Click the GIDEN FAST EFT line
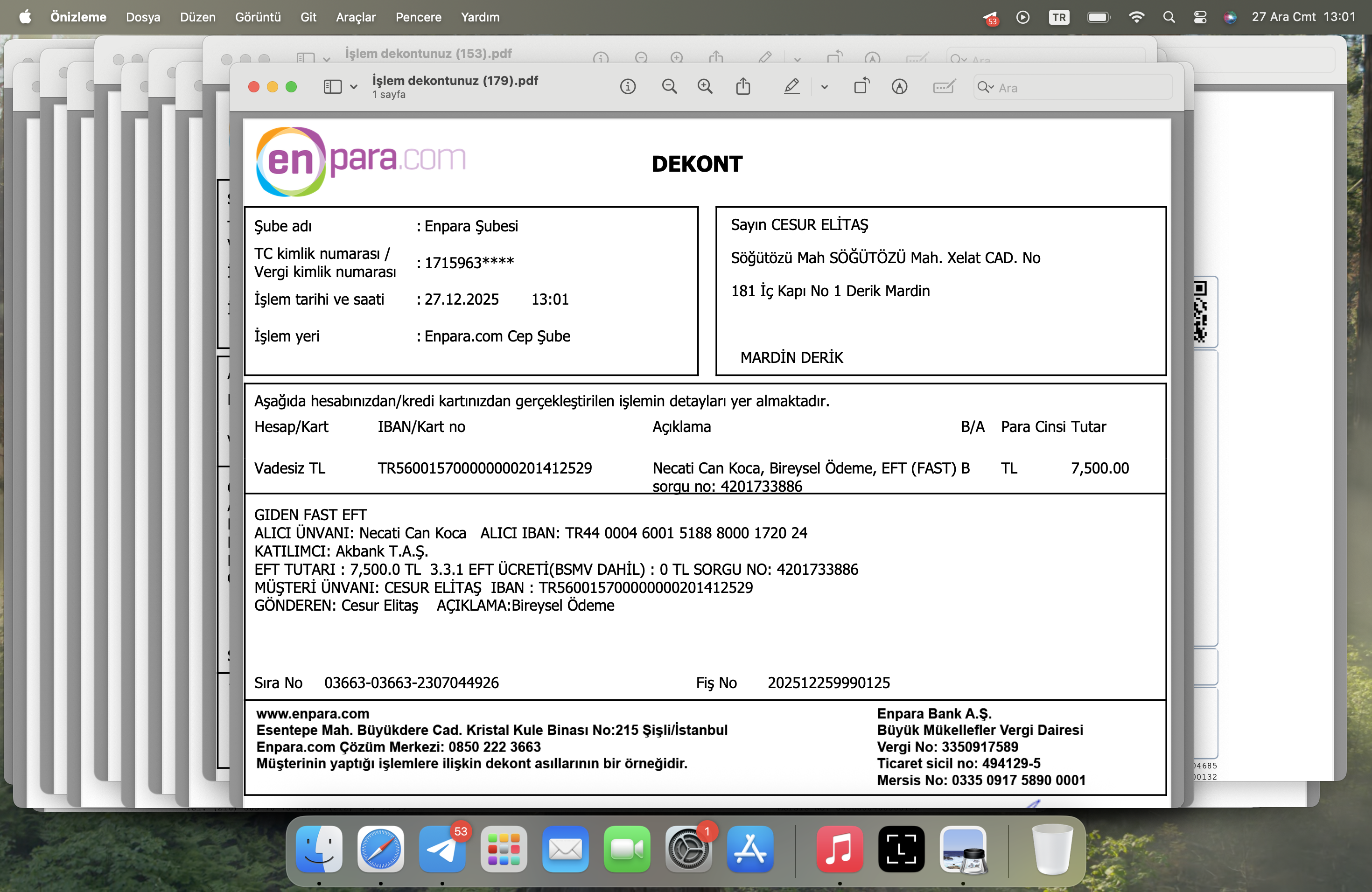Image resolution: width=1372 pixels, height=892 pixels. click(x=310, y=515)
